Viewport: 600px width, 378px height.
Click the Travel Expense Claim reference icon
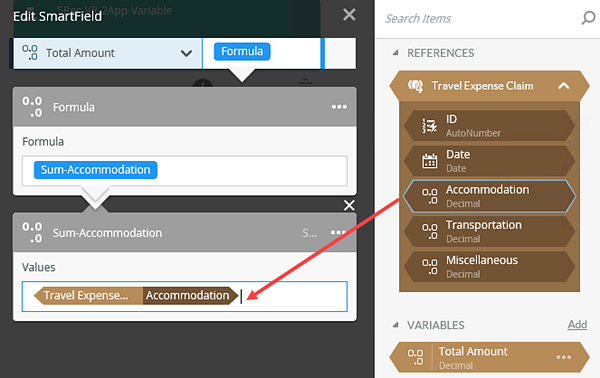[416, 86]
